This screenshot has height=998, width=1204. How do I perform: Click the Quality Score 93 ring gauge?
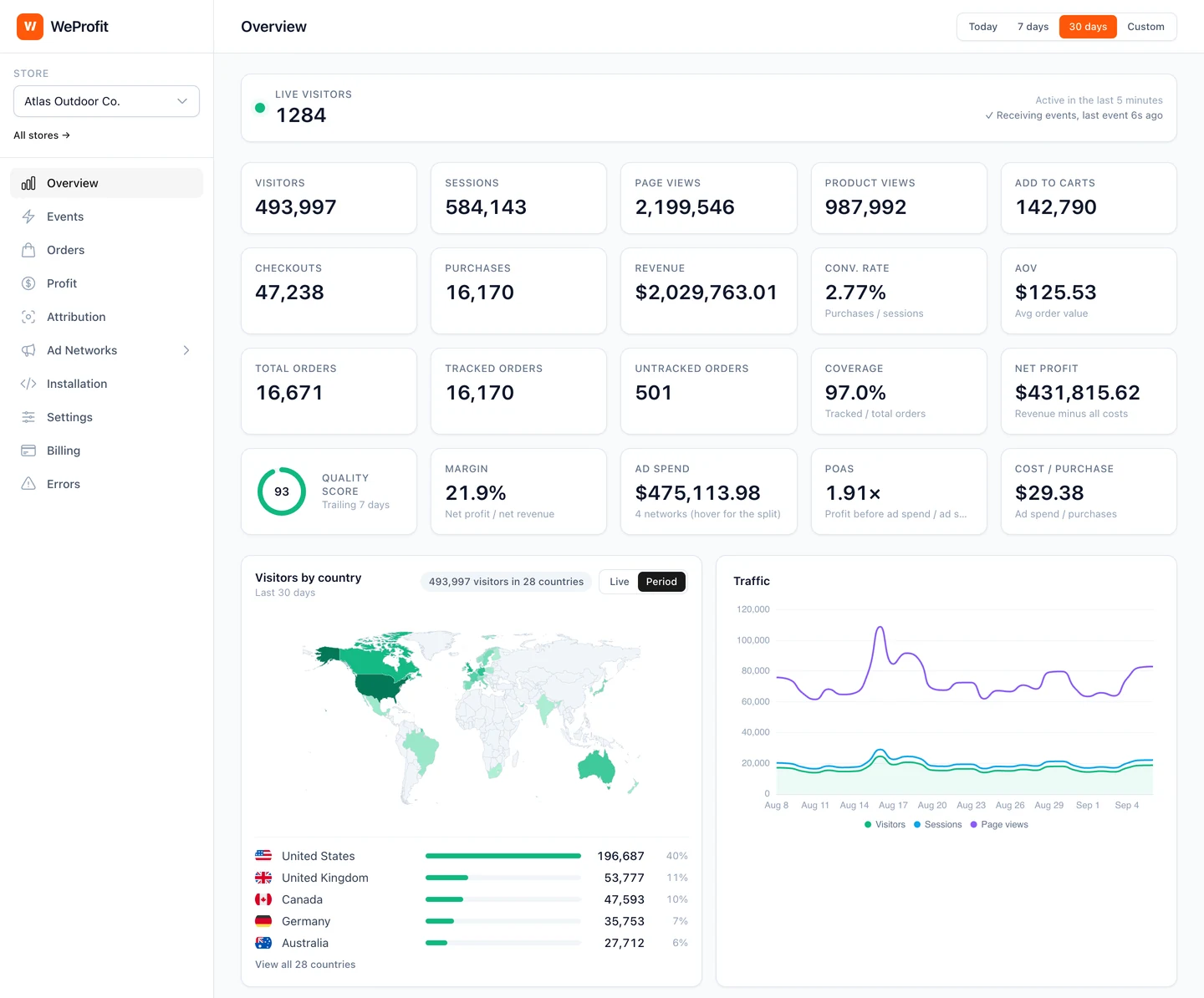282,491
